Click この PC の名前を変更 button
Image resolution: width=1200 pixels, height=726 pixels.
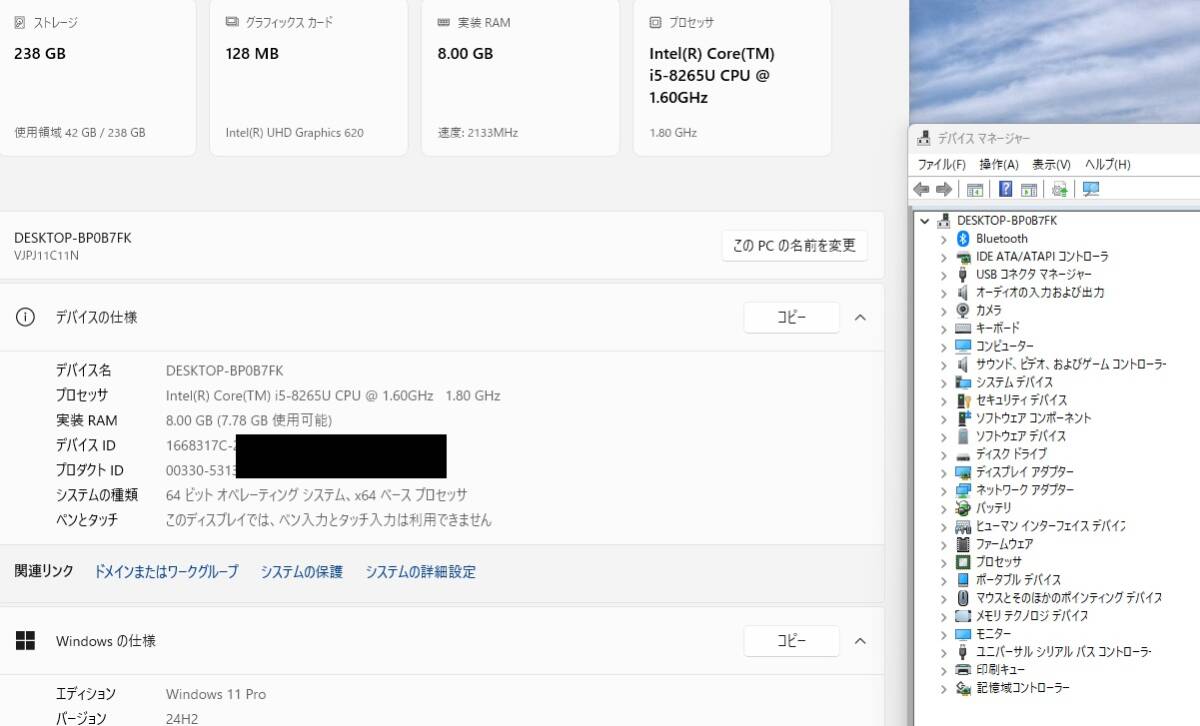795,245
